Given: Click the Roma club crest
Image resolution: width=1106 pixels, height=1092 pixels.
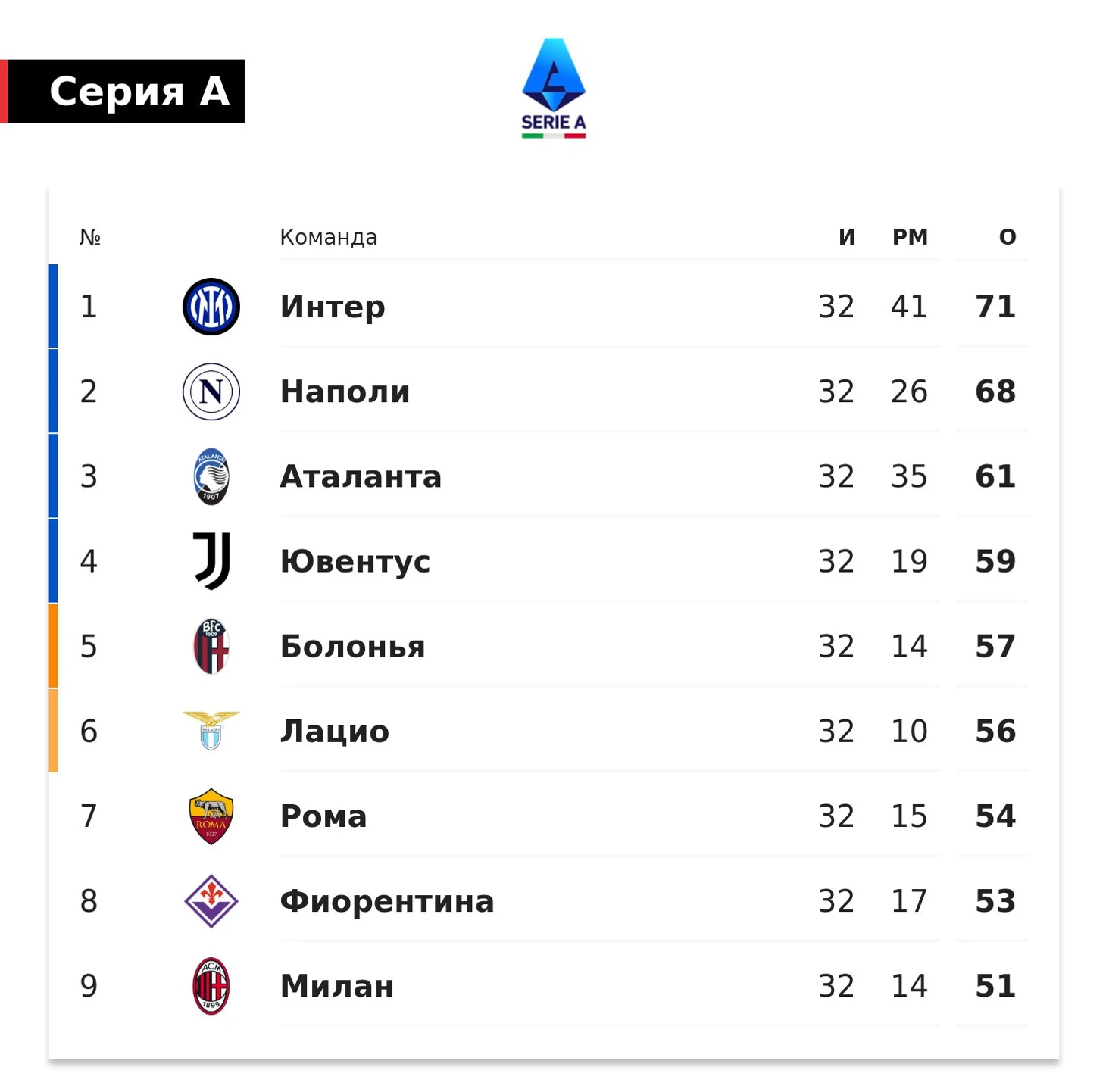Looking at the screenshot, I should pyautogui.click(x=211, y=816).
